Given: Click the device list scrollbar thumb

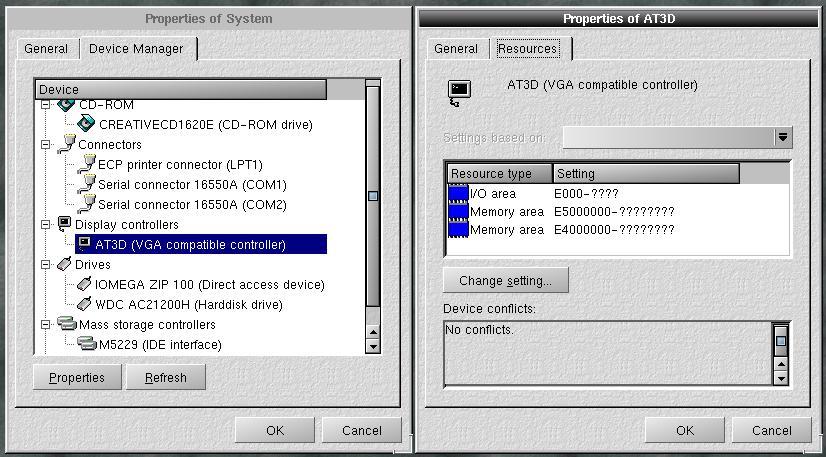Looking at the screenshot, I should pos(373,196).
